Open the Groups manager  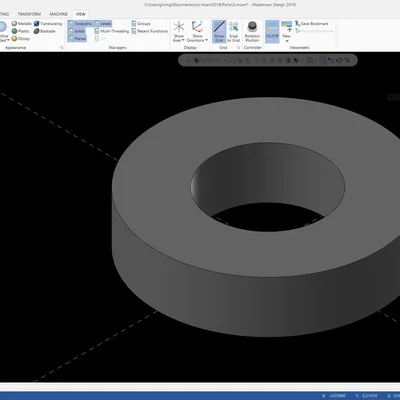[141, 24]
